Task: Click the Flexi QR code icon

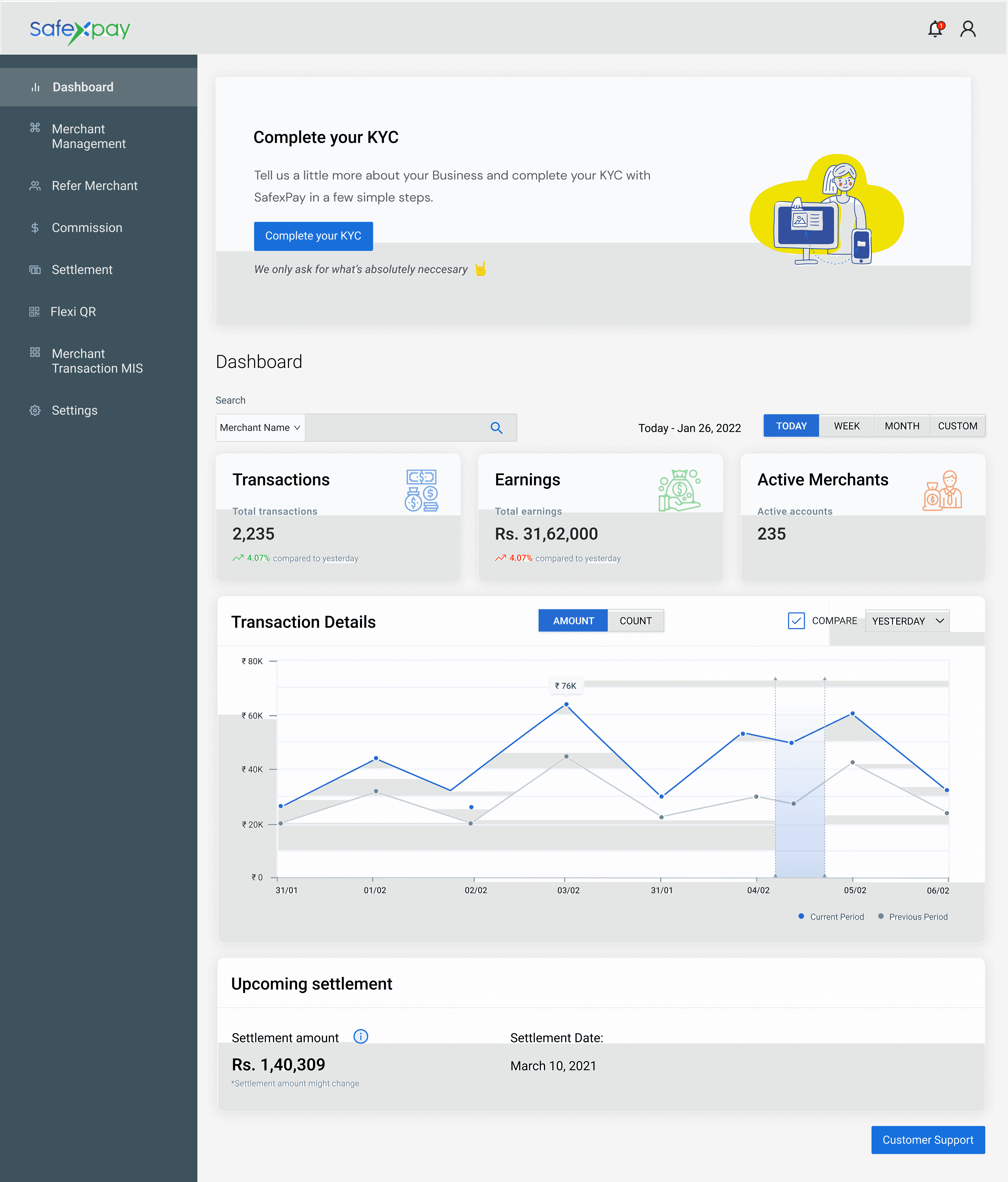Action: coord(34,312)
